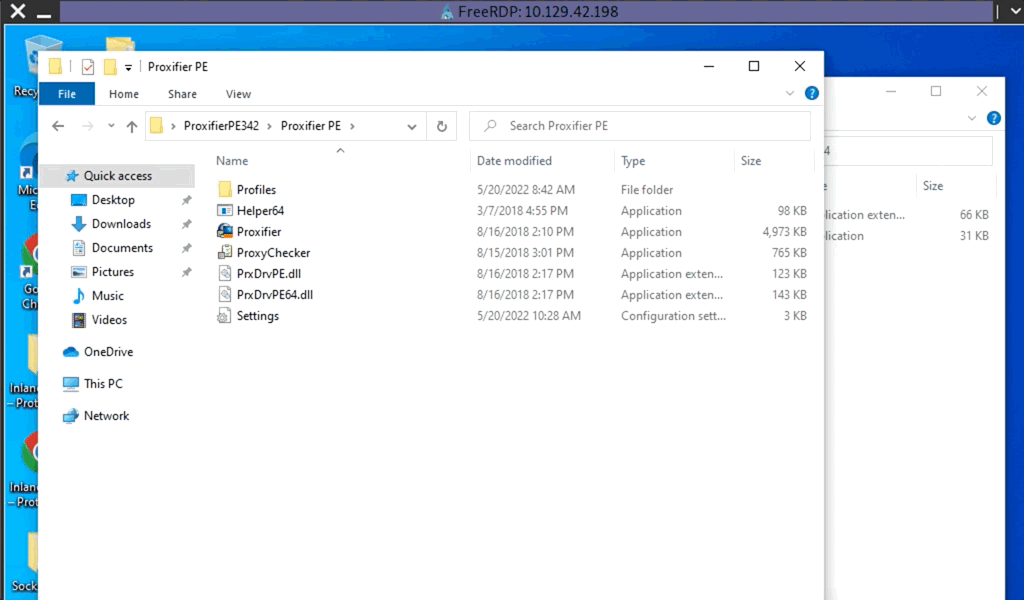This screenshot has width=1024, height=600.
Task: Open the Profiles folder
Action: [x=256, y=190]
